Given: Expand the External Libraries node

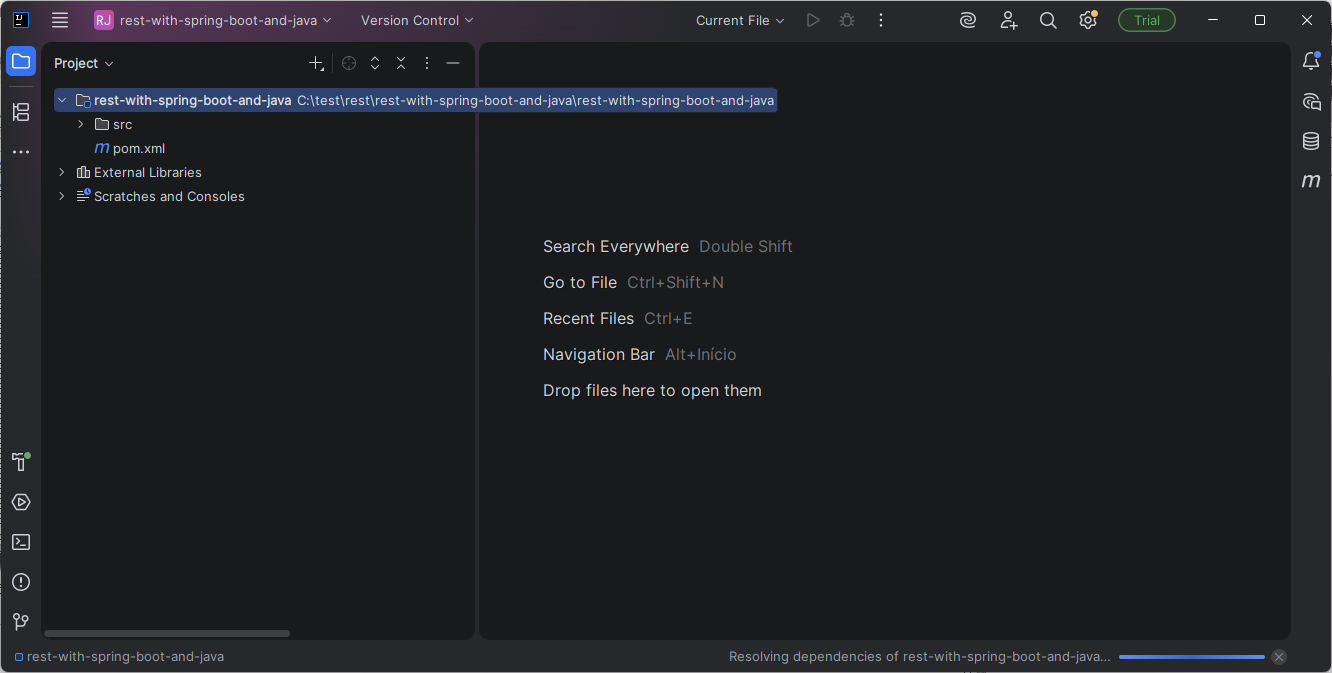Looking at the screenshot, I should coord(62,172).
